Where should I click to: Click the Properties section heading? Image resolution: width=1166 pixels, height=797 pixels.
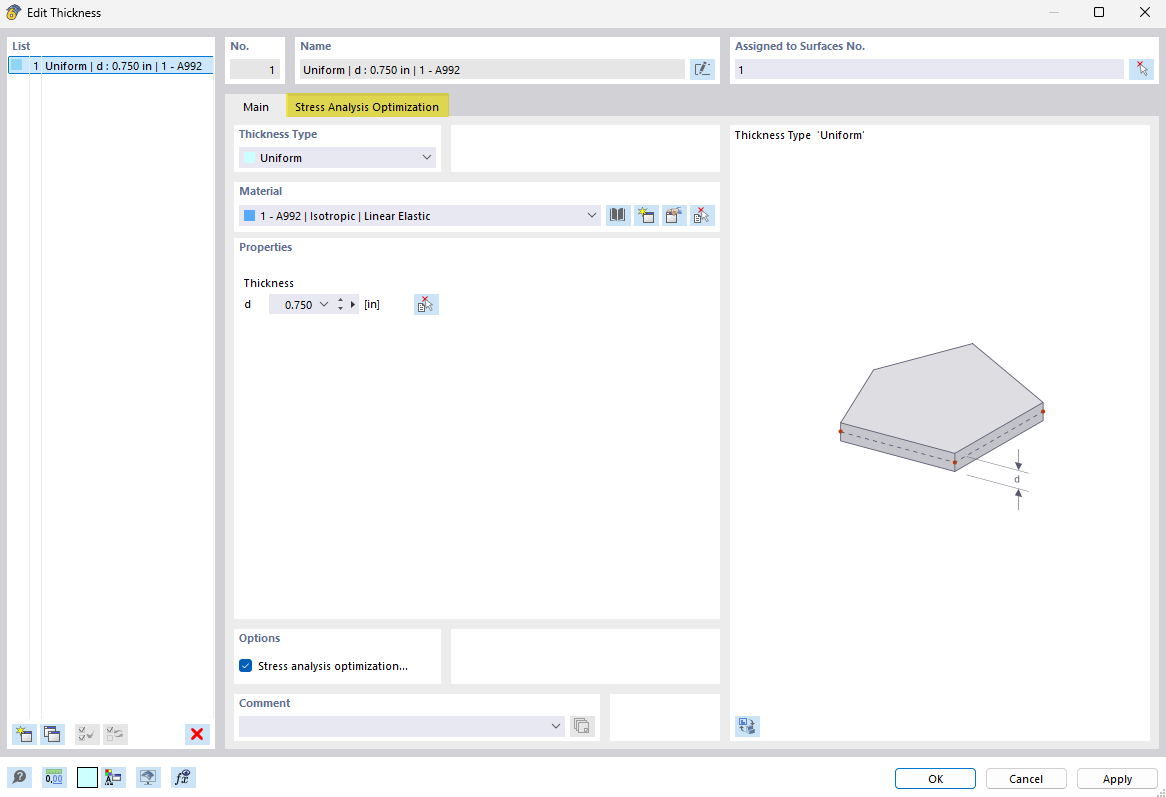[x=265, y=247]
